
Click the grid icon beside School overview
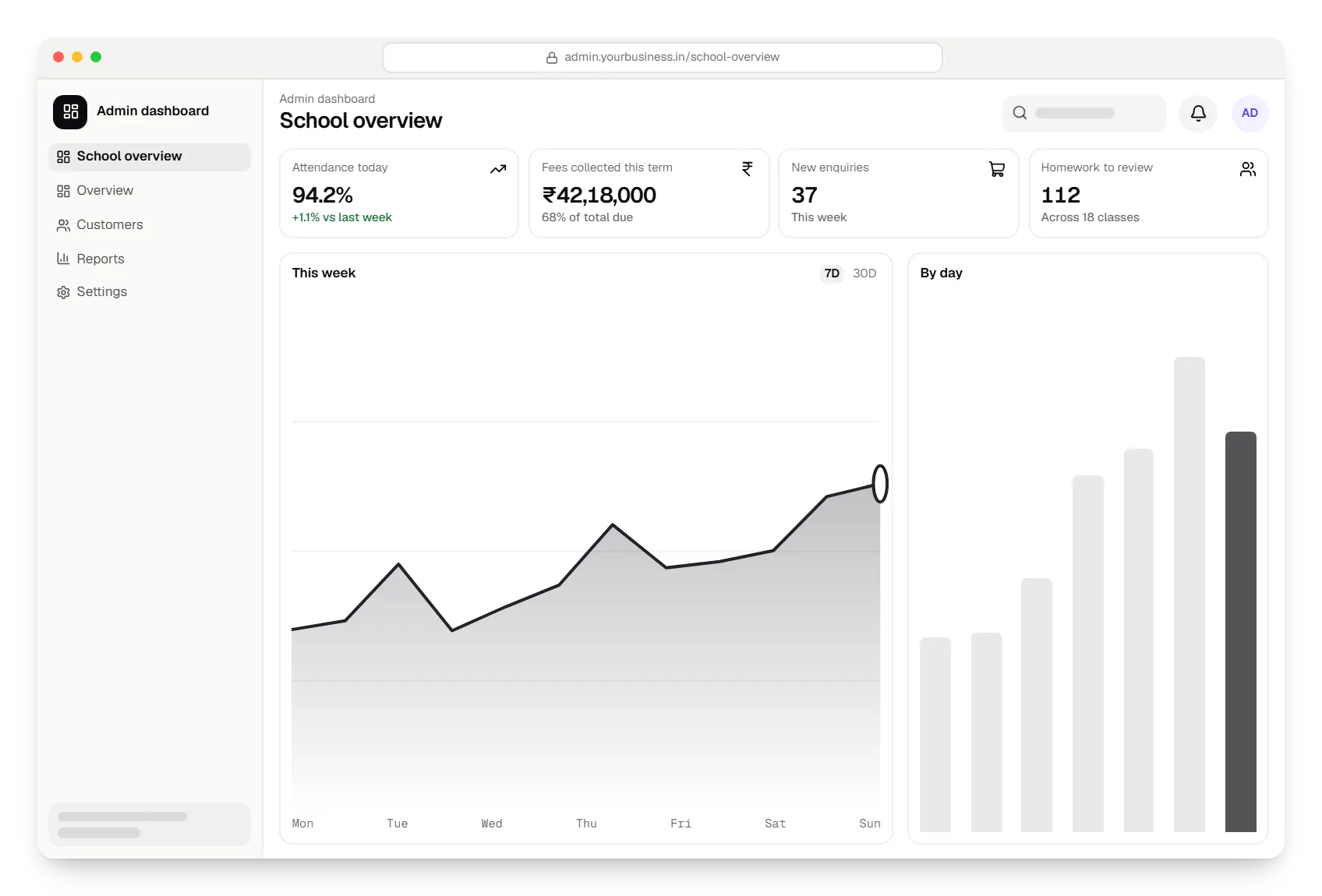pyautogui.click(x=63, y=157)
